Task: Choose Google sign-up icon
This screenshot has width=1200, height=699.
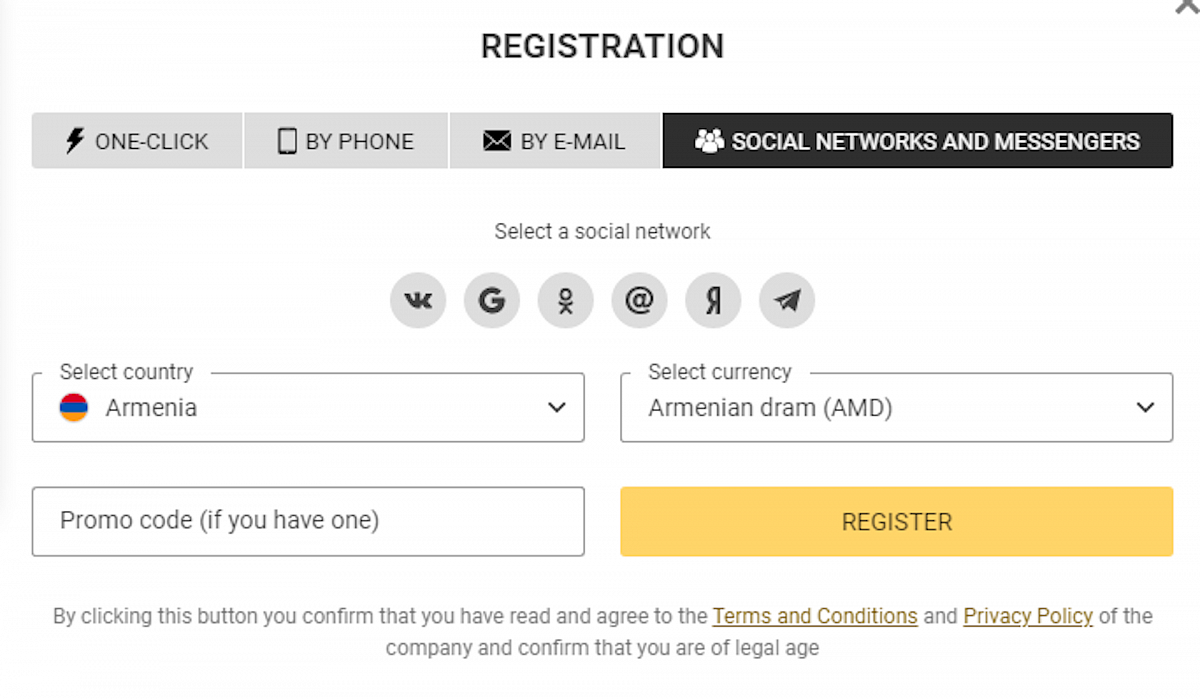Action: click(x=492, y=300)
